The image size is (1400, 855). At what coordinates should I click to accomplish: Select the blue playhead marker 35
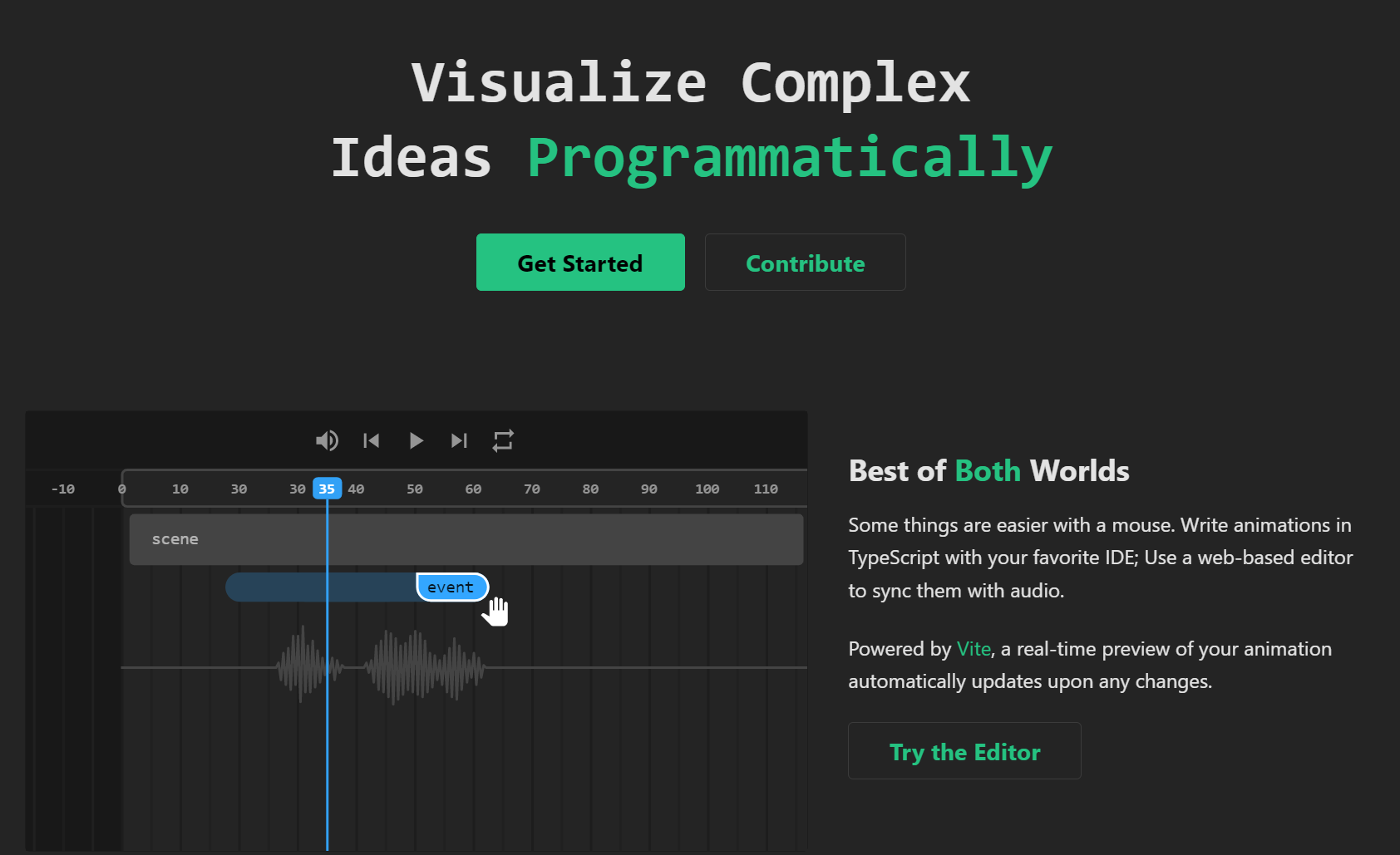click(327, 489)
